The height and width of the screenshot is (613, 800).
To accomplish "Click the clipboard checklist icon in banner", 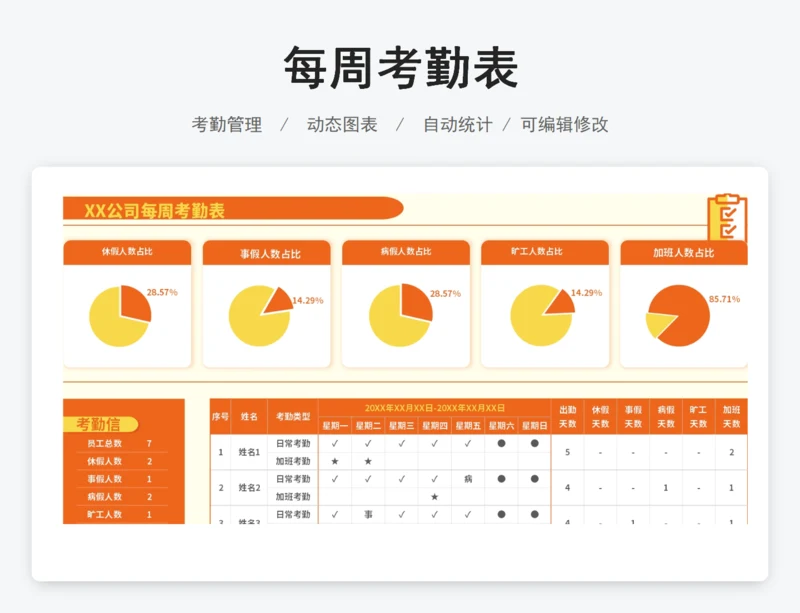I will [728, 217].
